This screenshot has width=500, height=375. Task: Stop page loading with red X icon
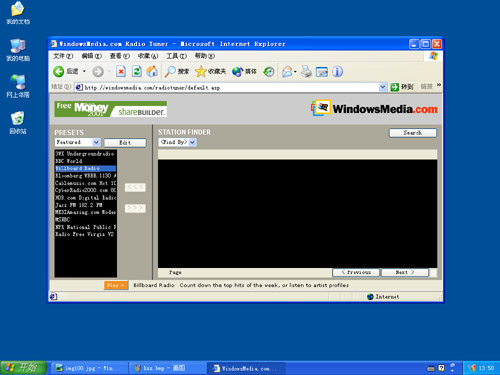(x=121, y=71)
